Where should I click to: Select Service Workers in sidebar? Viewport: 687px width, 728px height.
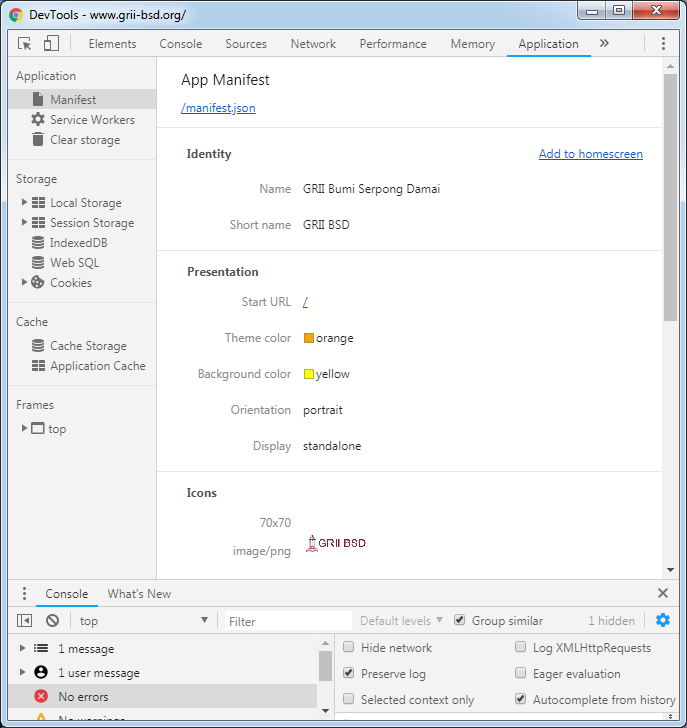click(92, 119)
